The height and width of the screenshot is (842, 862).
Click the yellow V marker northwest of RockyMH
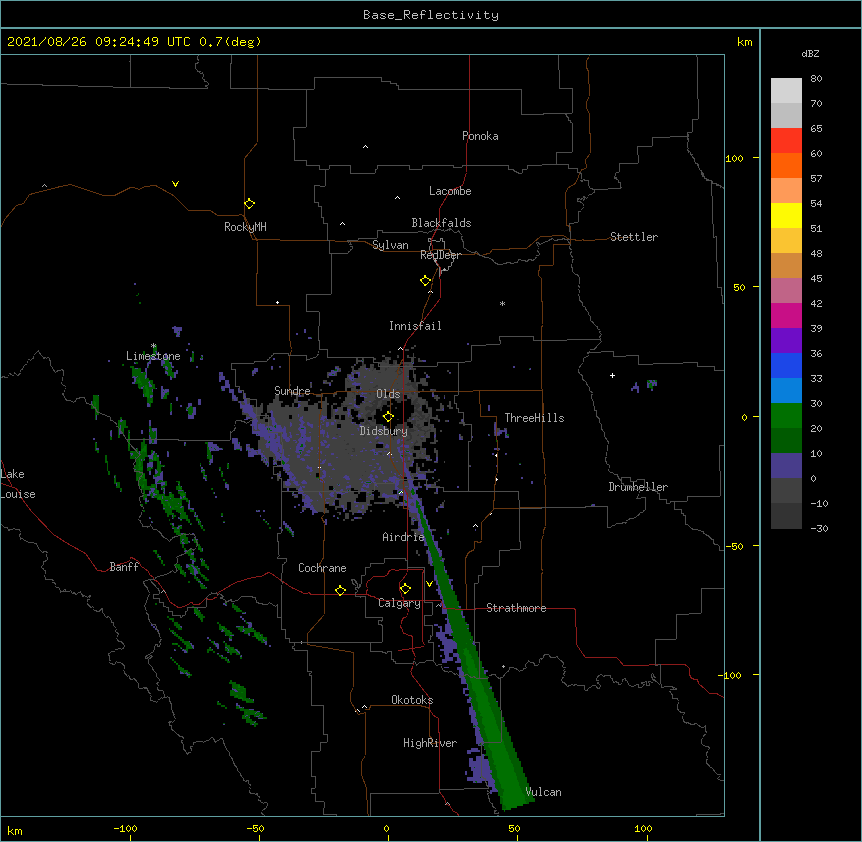[x=175, y=184]
